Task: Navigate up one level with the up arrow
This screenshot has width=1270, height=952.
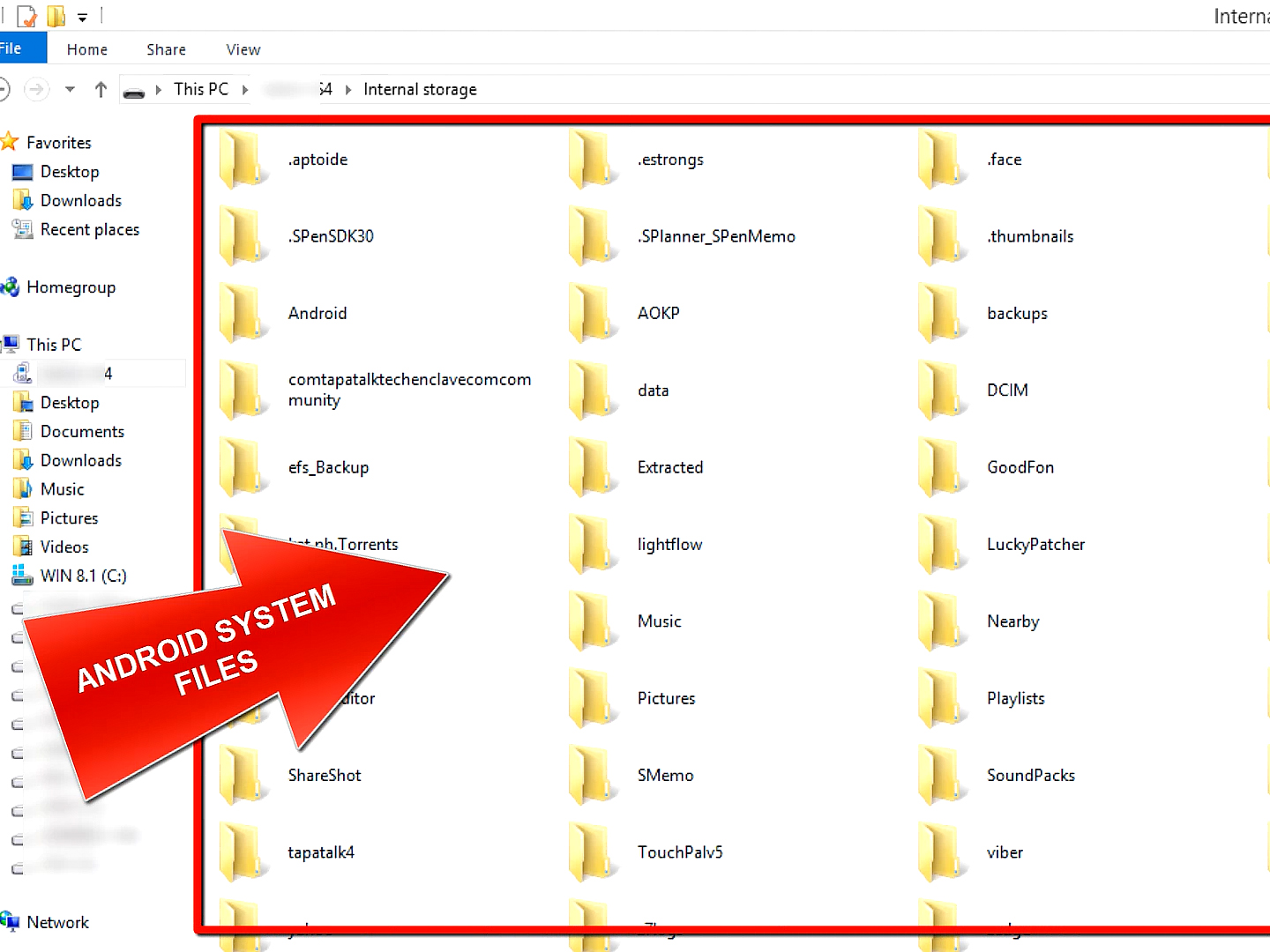Action: click(x=101, y=89)
